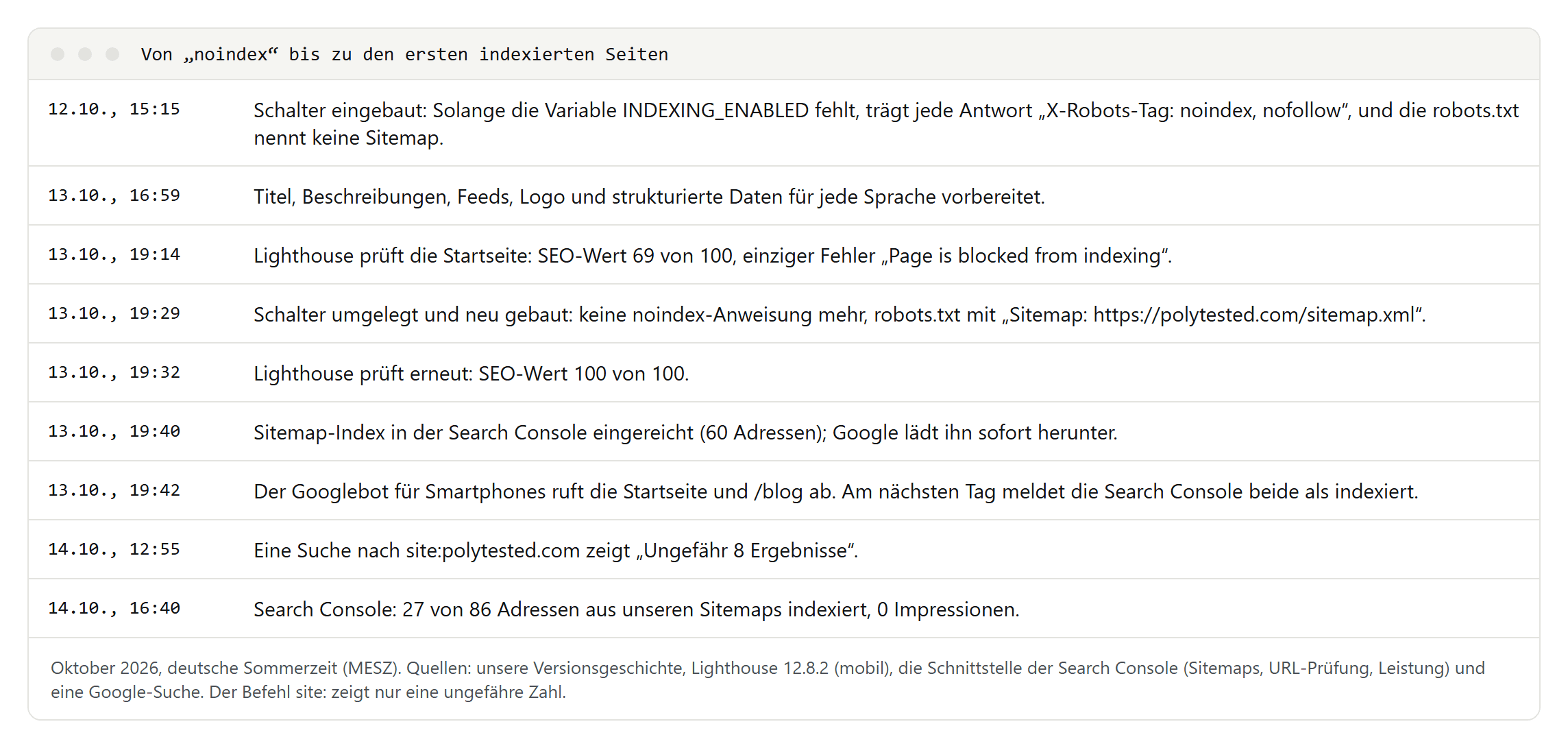The image size is (1568, 748).
Task: Click the entry "Ungefähr 8 Ergebnisse"
Action: [x=556, y=551]
